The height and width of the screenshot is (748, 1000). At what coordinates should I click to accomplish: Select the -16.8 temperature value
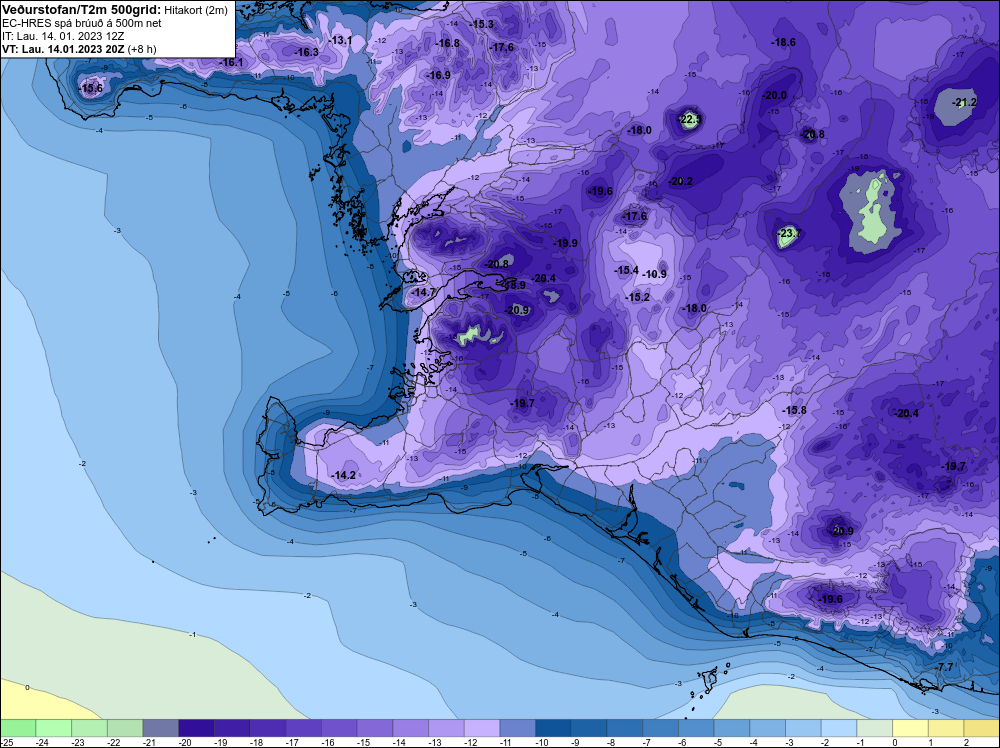coord(447,43)
